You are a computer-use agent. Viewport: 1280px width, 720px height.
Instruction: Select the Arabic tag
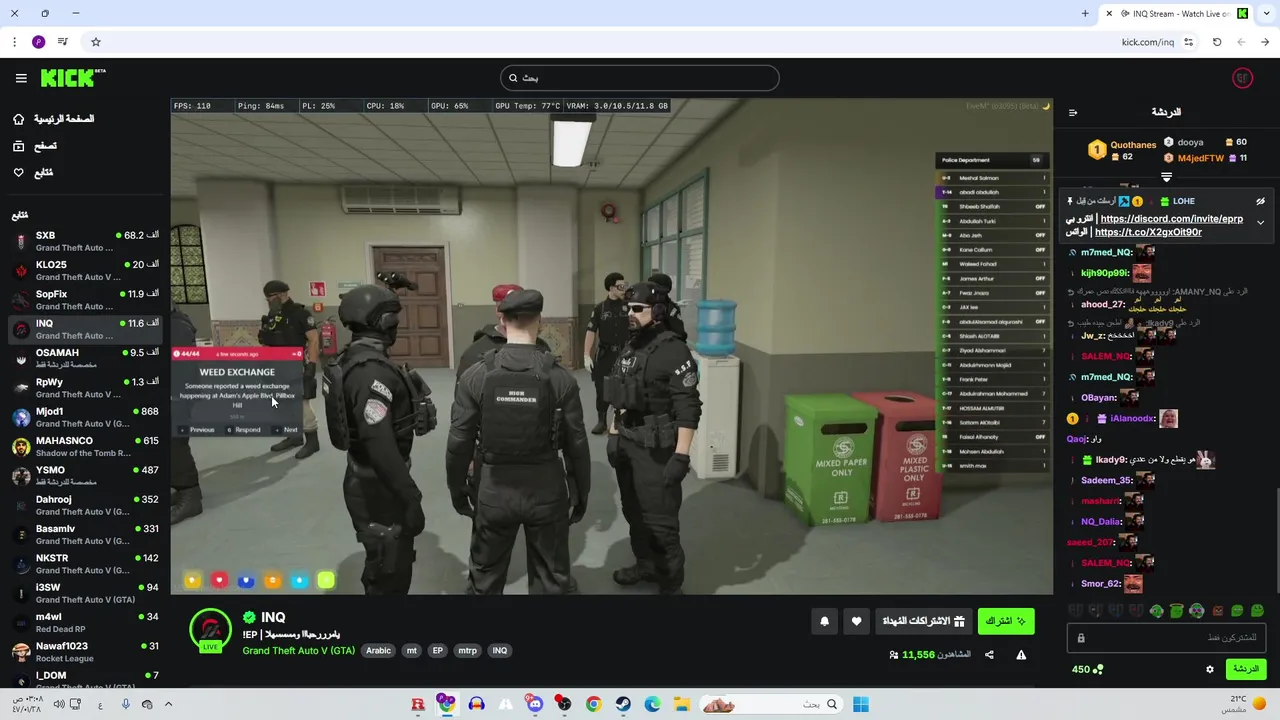pos(378,650)
